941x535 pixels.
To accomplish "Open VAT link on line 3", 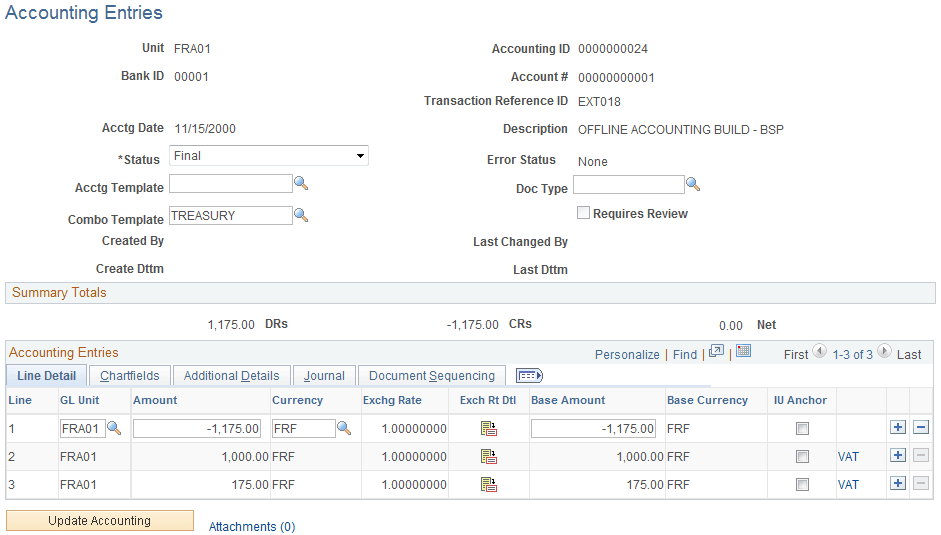I will 848,485.
